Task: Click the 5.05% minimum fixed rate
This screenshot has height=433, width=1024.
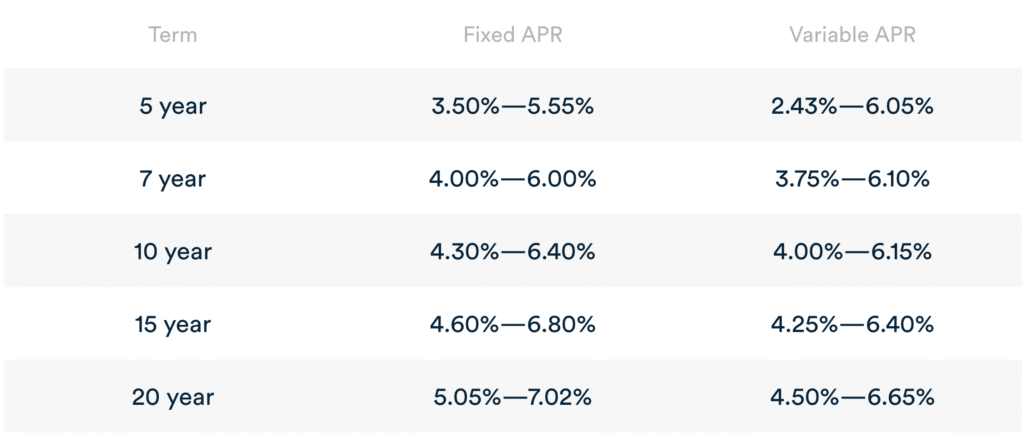Action: [x=464, y=397]
